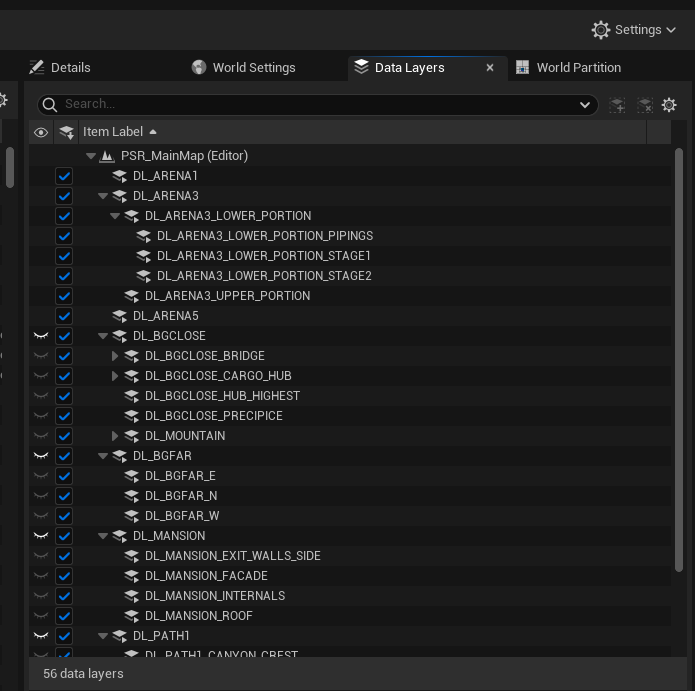Switch to the Details tab
The width and height of the screenshot is (695, 691).
tap(60, 67)
